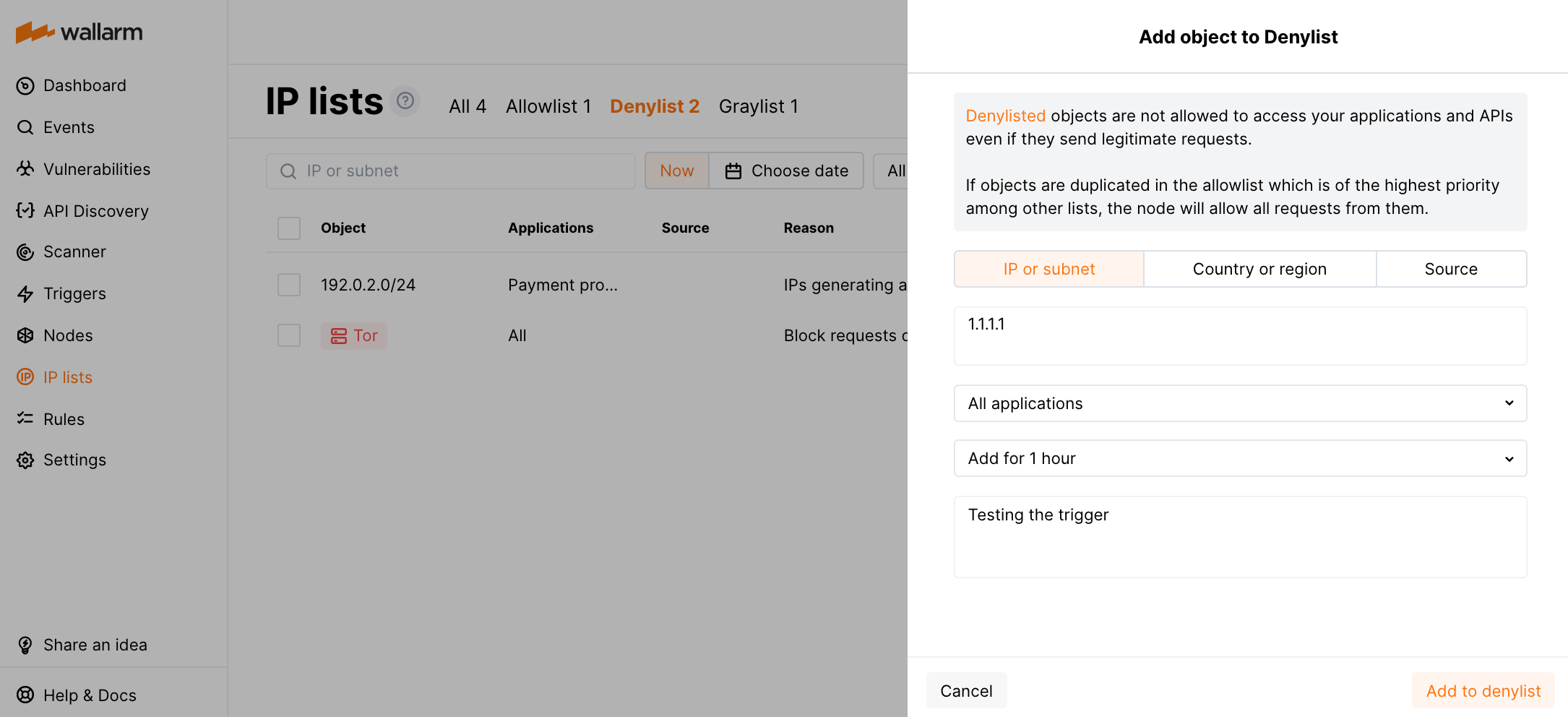Screen dimensions: 1568x717
Task: Open the All sources filter dropdown
Action: point(896,171)
